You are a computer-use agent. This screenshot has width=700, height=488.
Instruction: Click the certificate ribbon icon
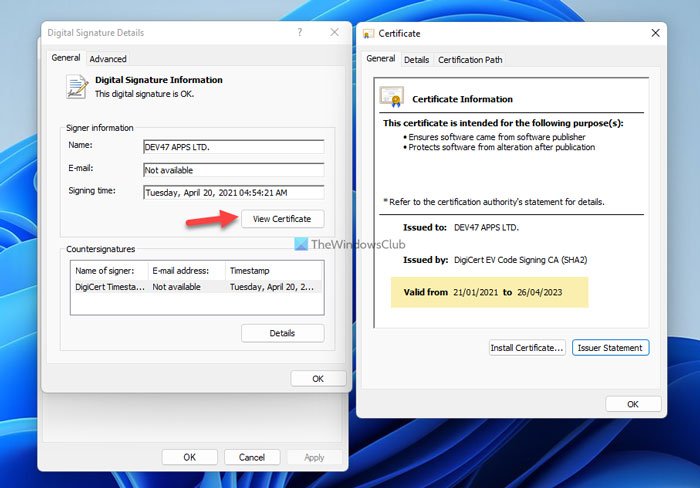pyautogui.click(x=392, y=97)
